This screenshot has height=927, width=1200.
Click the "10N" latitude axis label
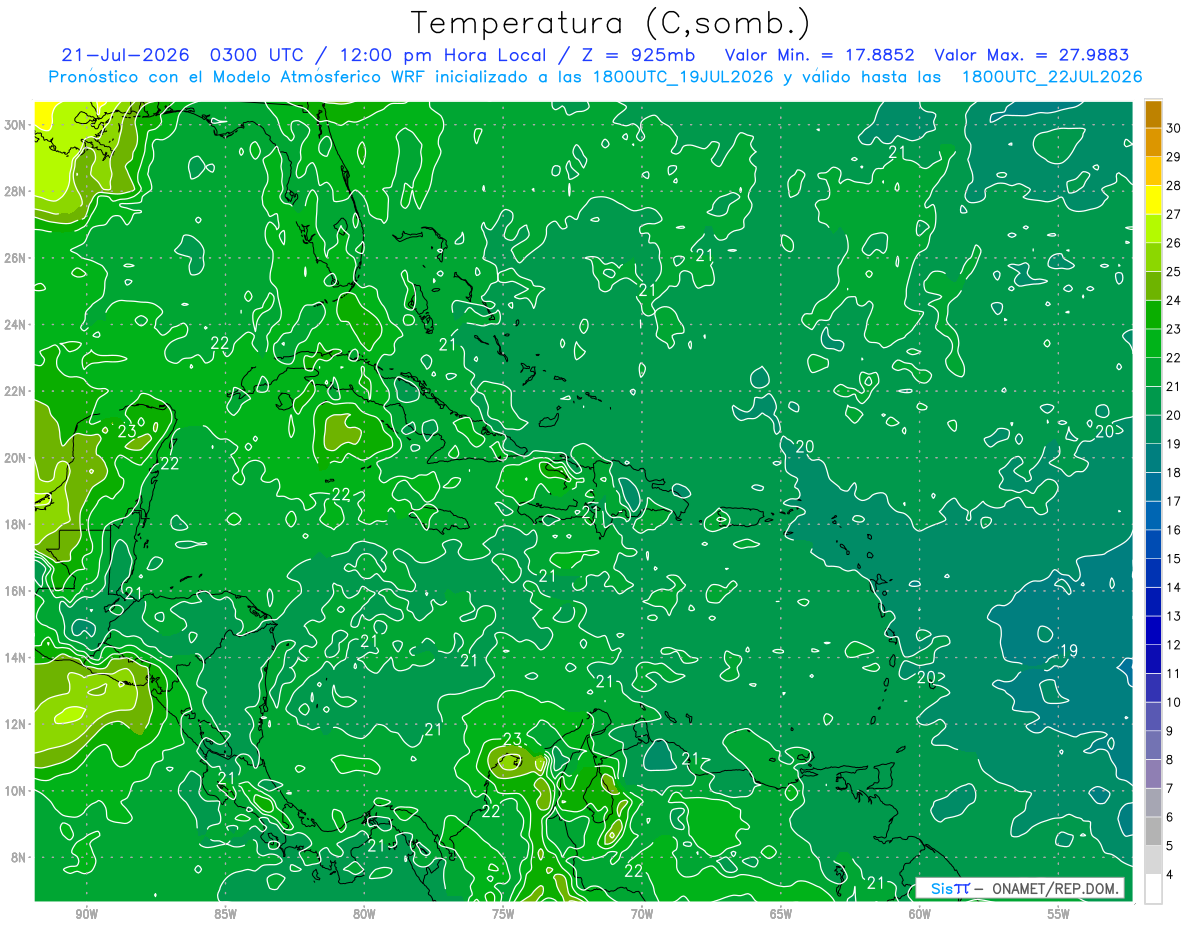[x=17, y=791]
